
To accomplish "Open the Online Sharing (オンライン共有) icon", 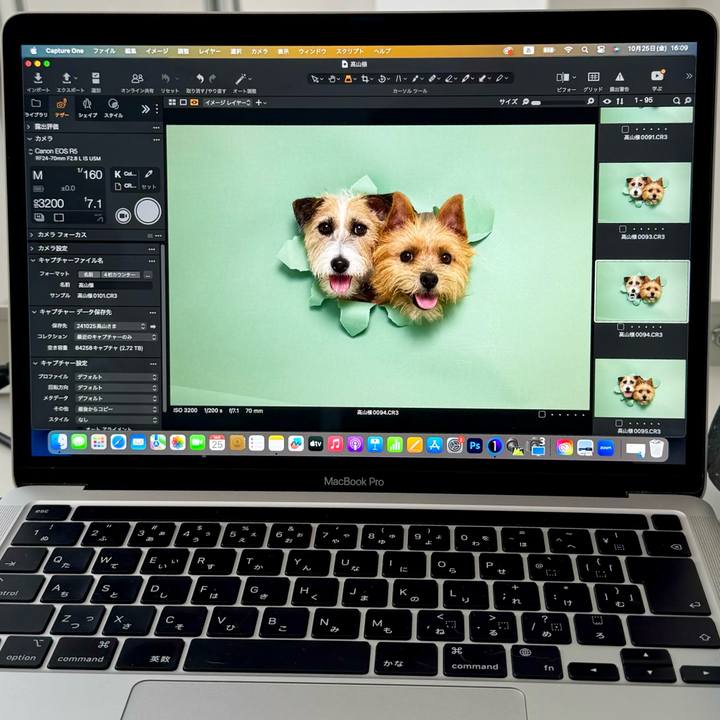I will point(137,78).
